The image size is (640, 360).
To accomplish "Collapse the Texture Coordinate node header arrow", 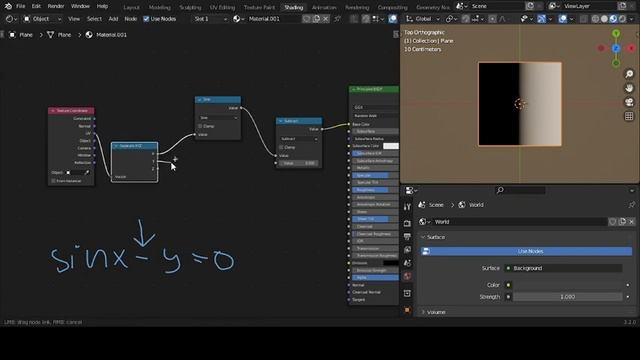I will (x=53, y=111).
